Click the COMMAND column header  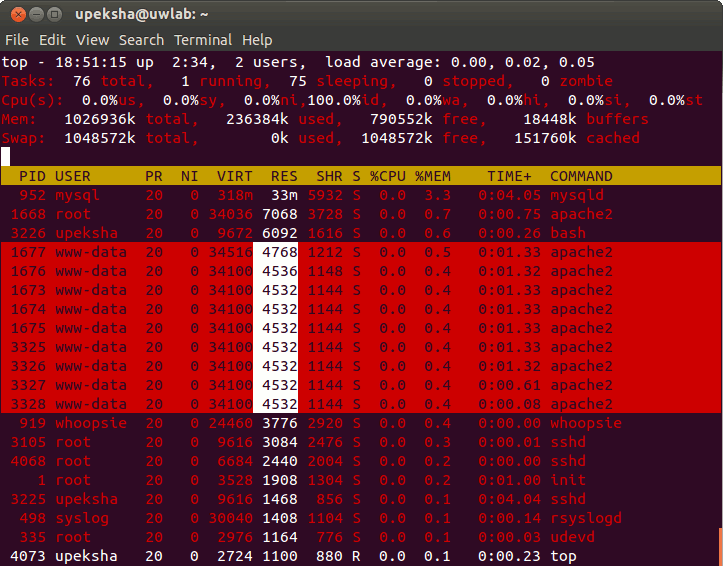click(x=581, y=176)
